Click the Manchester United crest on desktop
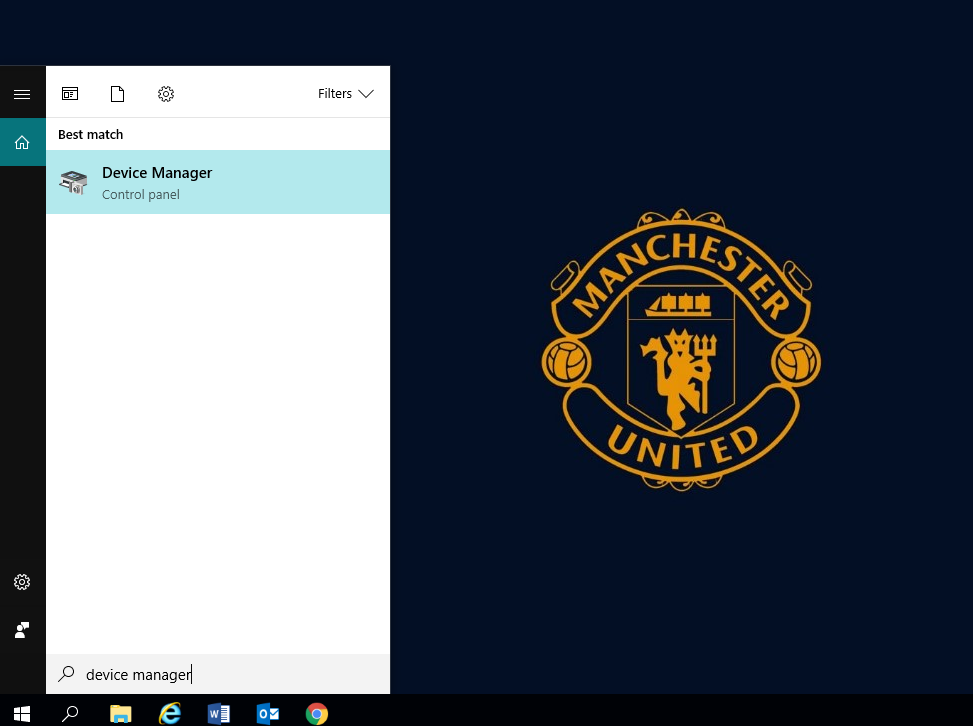Viewport: 973px width, 726px height. [681, 349]
